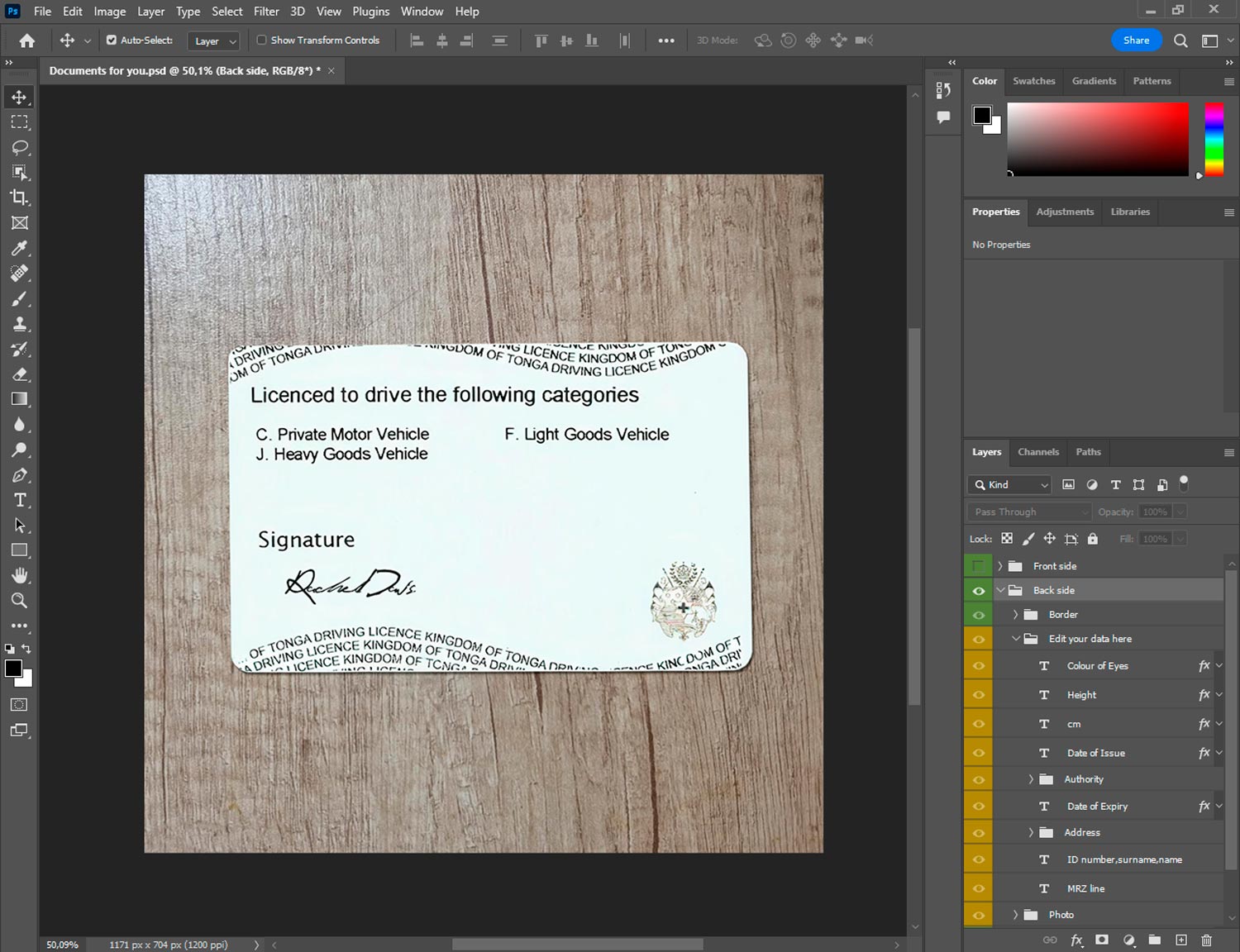Click the rainbow hue slider strip
1240x952 pixels.
(1214, 139)
